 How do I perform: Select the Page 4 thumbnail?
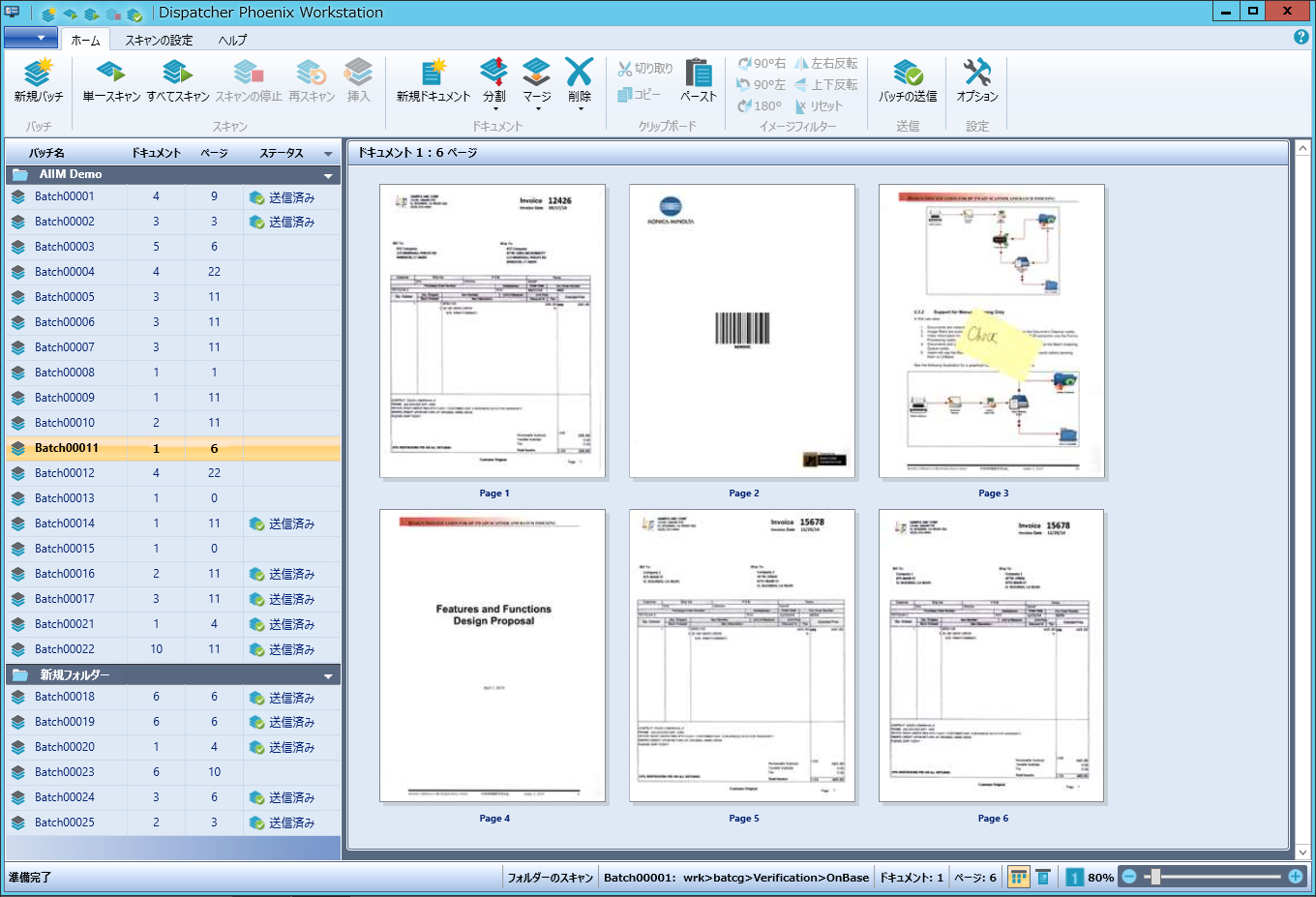(x=493, y=656)
